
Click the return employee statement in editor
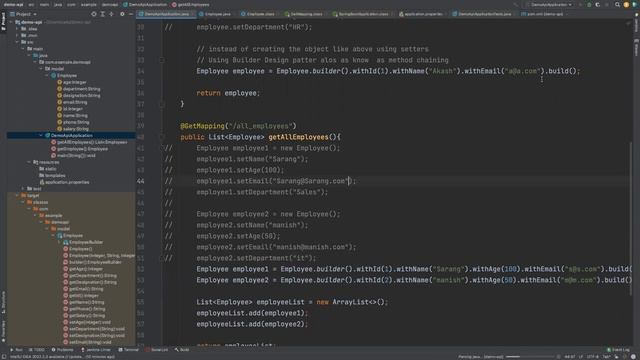228,93
